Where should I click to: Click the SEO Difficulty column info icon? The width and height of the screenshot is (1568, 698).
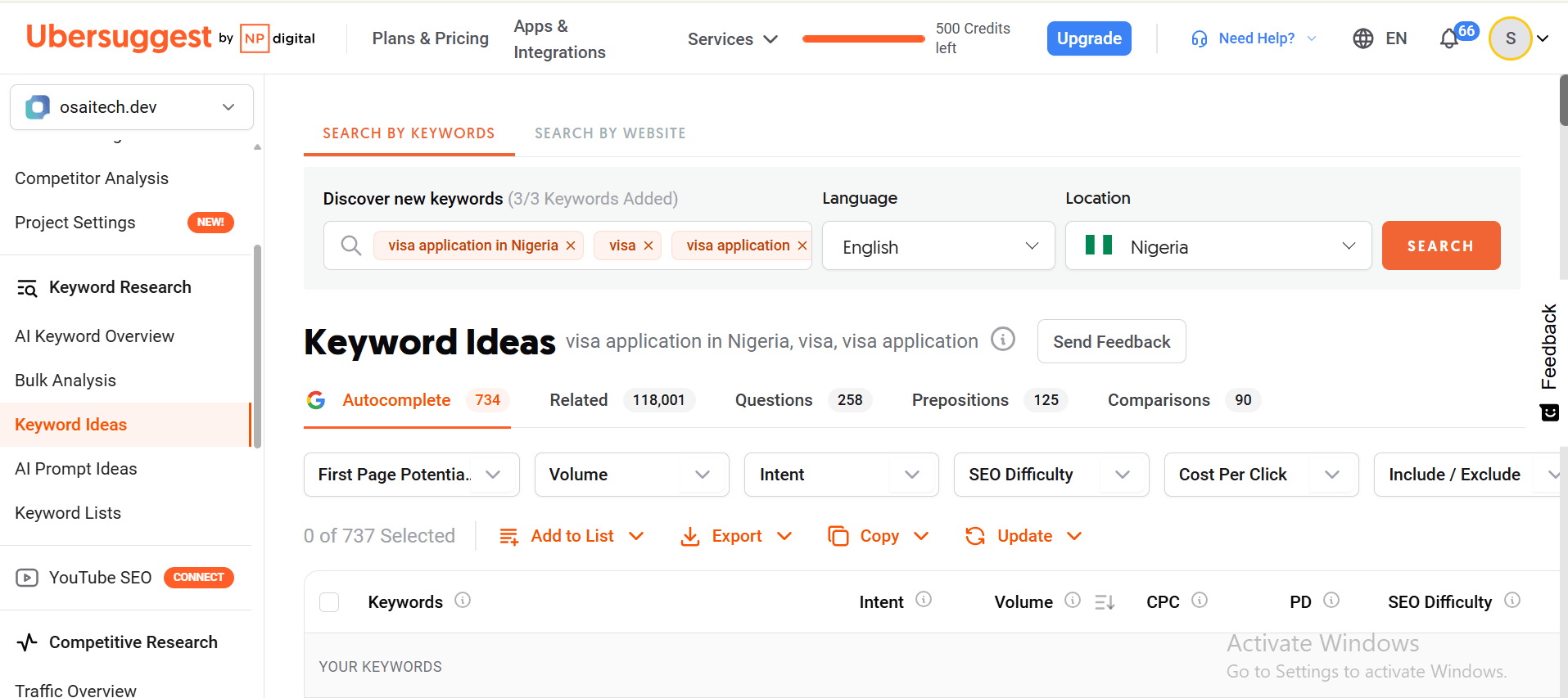pyautogui.click(x=1512, y=601)
